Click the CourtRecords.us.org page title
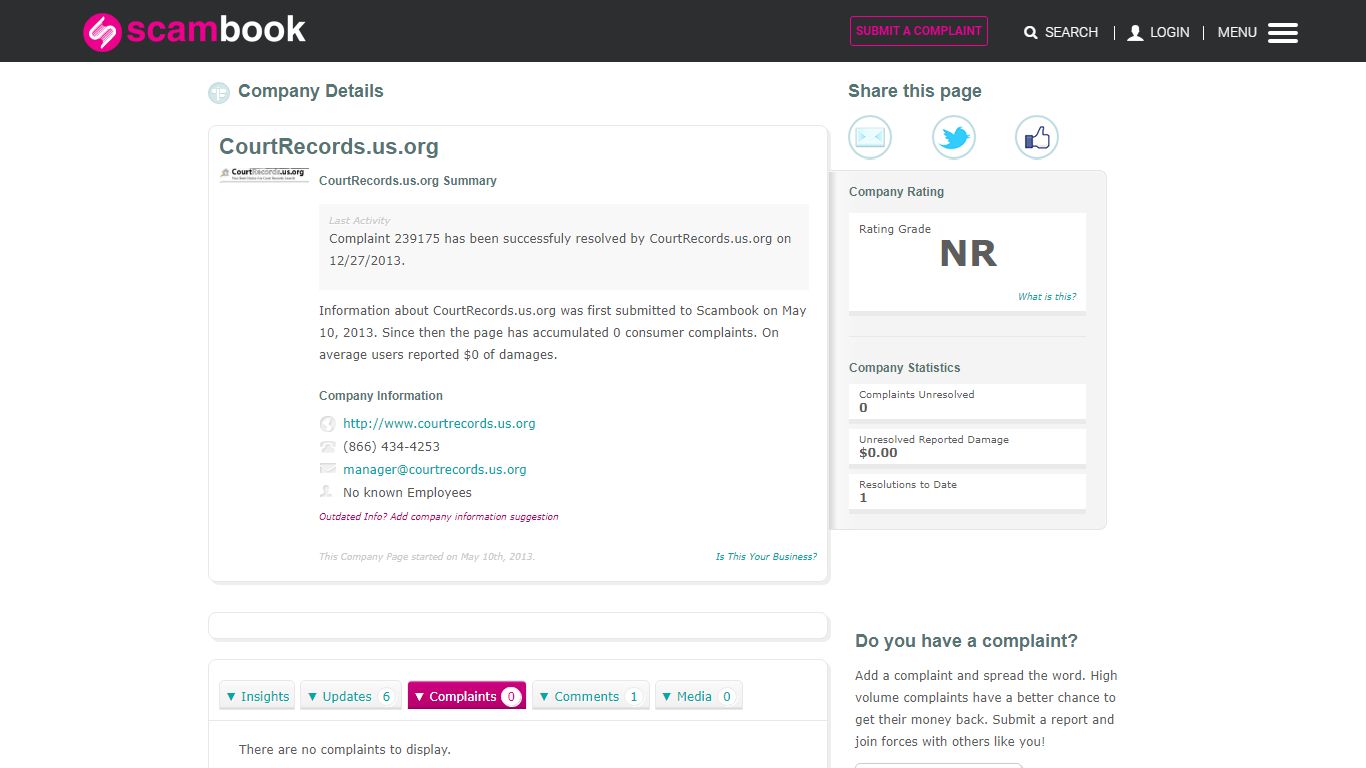The image size is (1366, 768). [329, 147]
